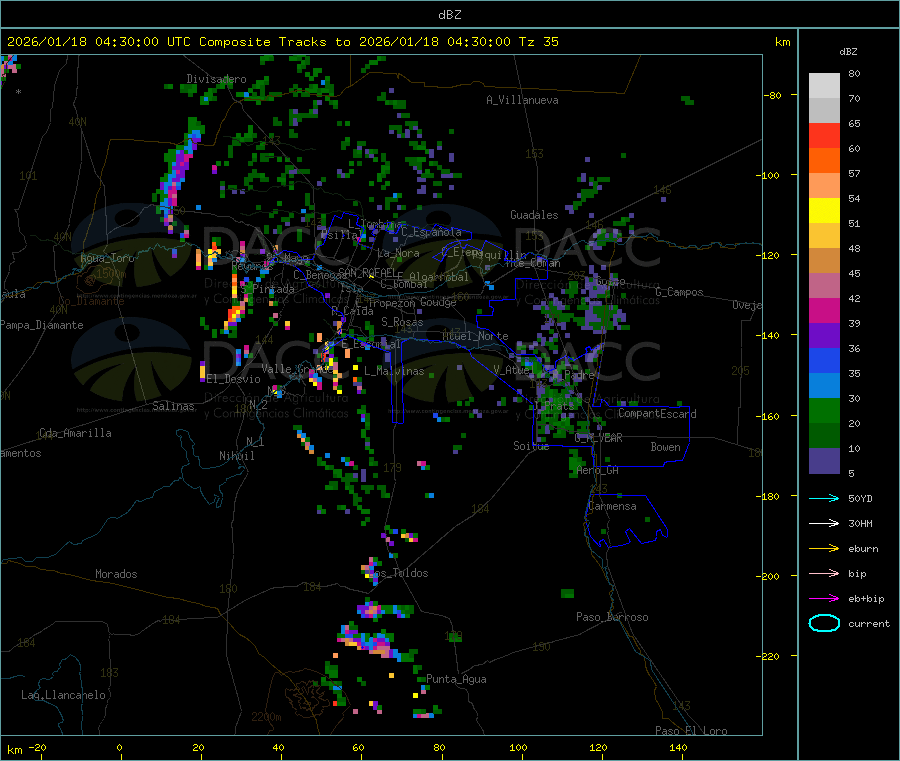
Task: Select the purple 36-39 dBZ color band
Action: [x=824, y=336]
